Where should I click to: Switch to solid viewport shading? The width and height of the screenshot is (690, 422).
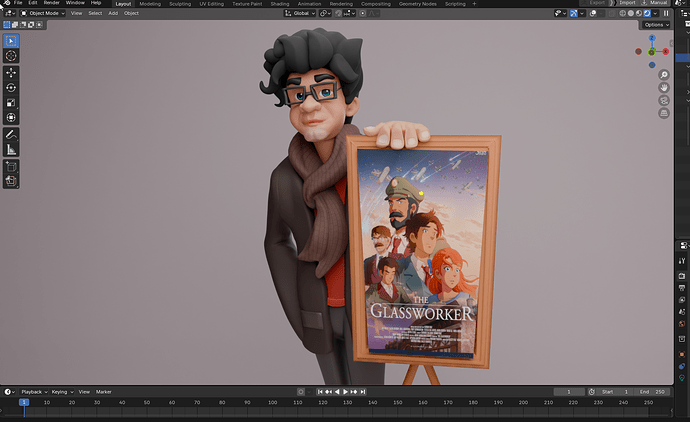(x=631, y=13)
